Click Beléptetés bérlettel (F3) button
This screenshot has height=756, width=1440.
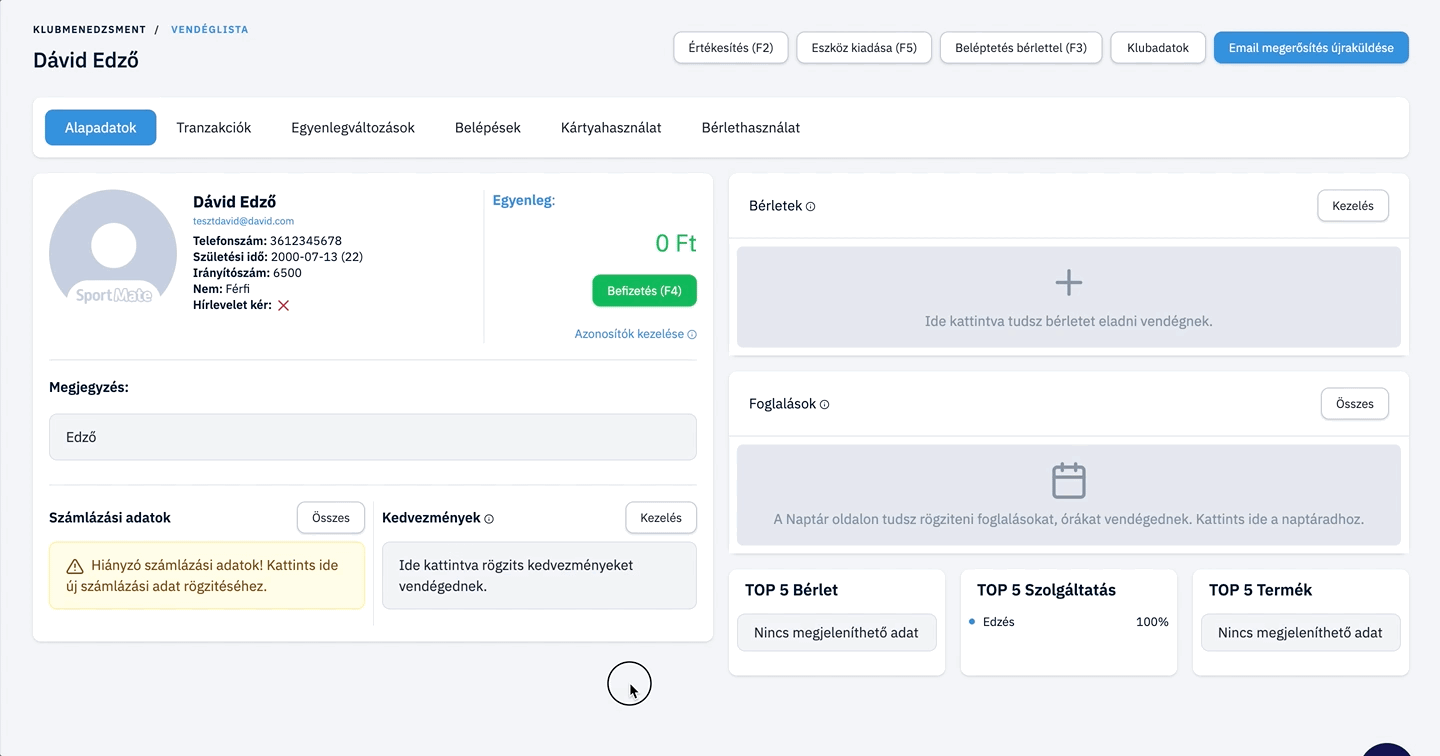click(1021, 48)
